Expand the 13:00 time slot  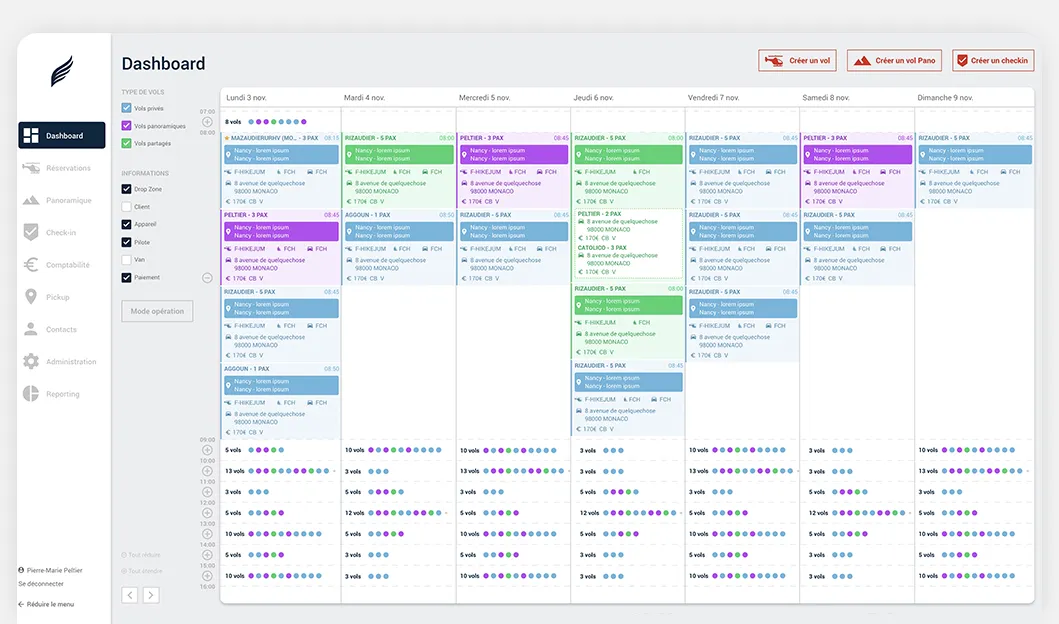(x=207, y=534)
